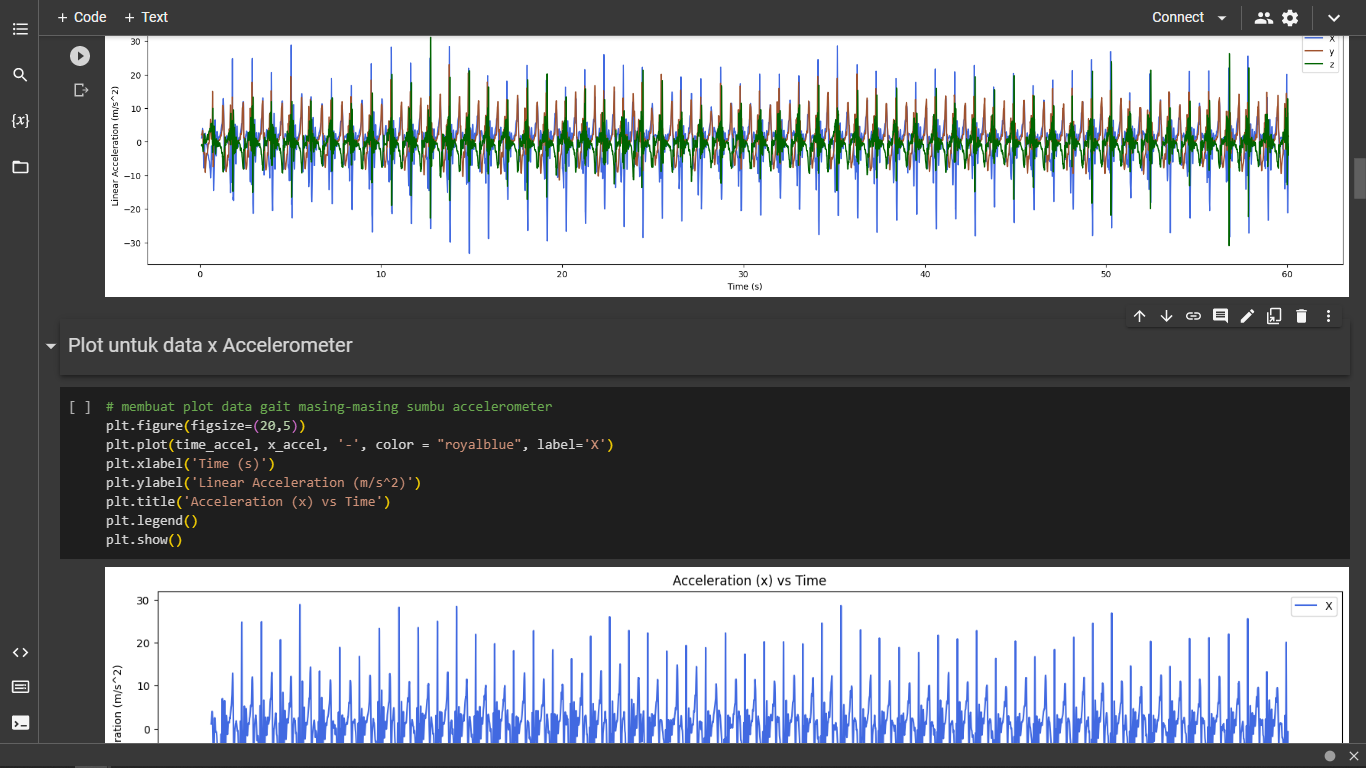Add a new code cell with + Code
Screen dimensions: 1366x768
82,17
